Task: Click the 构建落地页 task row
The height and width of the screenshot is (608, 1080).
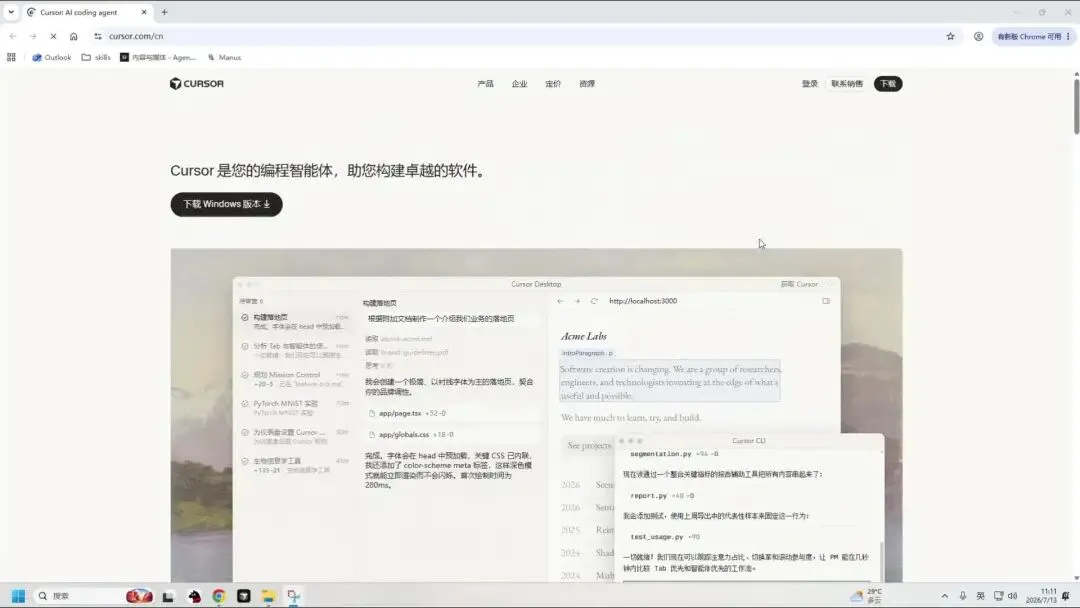Action: (x=295, y=322)
